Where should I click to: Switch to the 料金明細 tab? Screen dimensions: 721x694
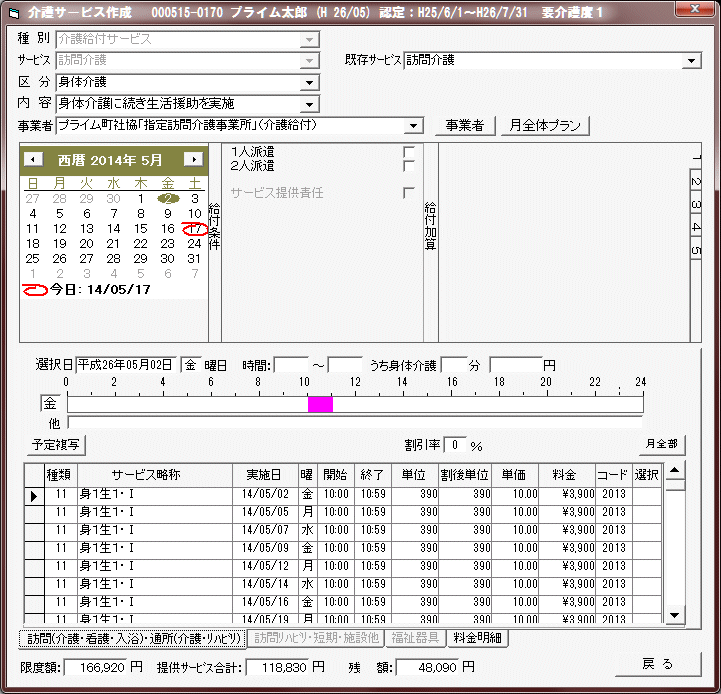(x=478, y=637)
